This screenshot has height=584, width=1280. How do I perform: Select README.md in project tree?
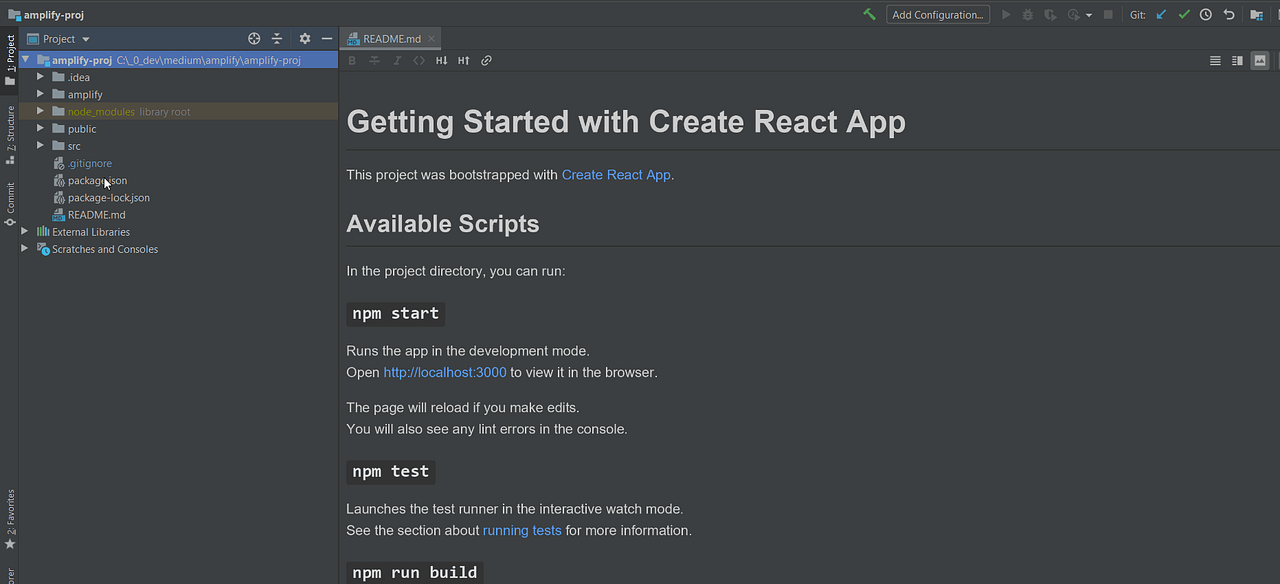pyautogui.click(x=96, y=214)
